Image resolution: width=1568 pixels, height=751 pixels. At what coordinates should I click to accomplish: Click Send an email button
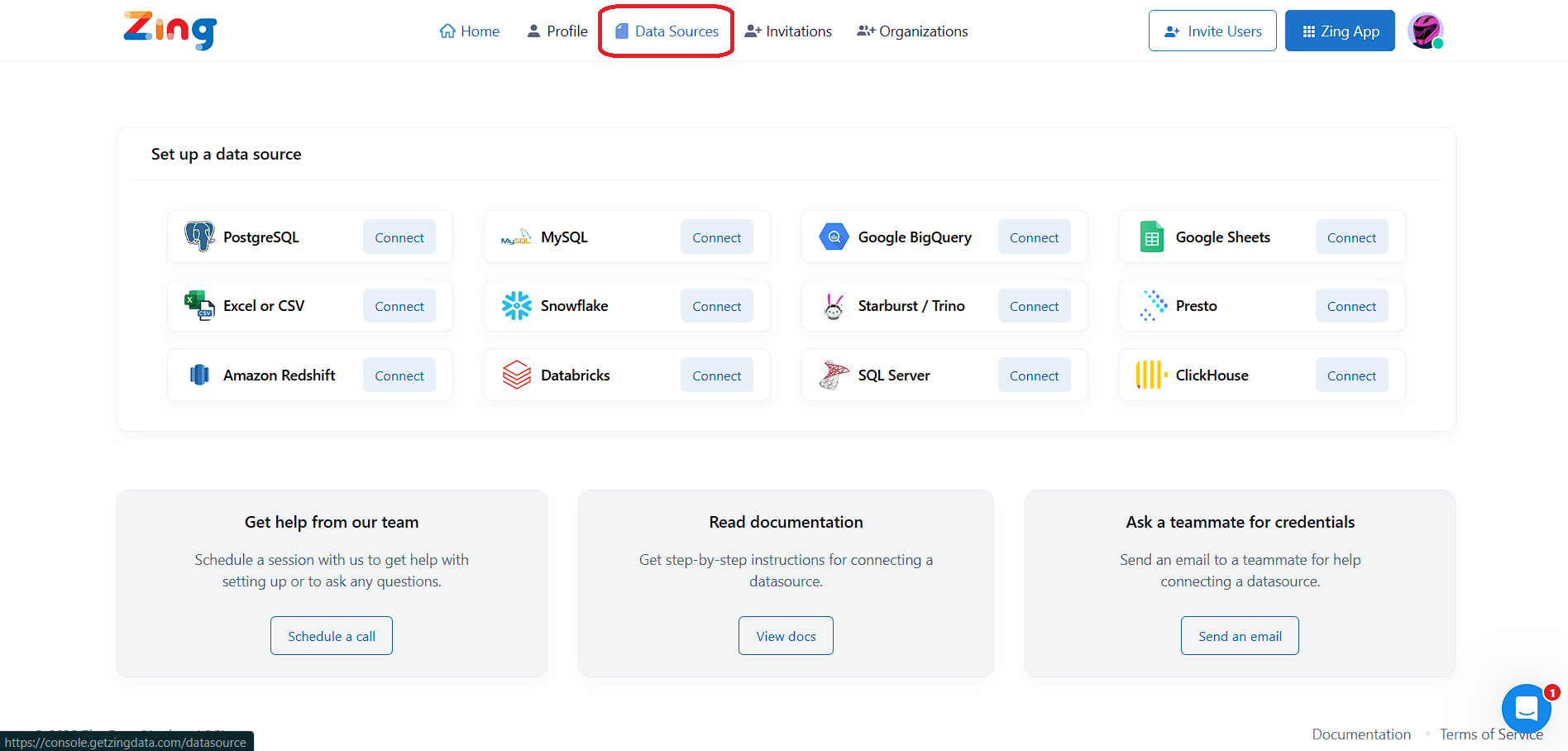point(1240,636)
